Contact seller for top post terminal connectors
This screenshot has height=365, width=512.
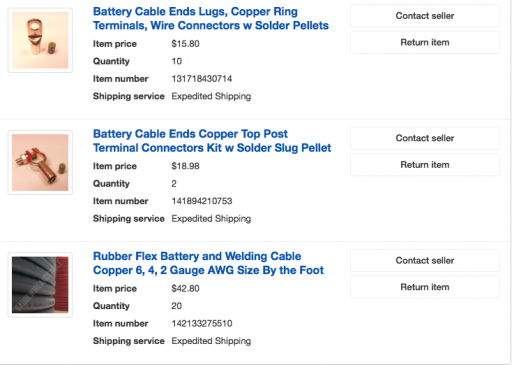point(425,138)
